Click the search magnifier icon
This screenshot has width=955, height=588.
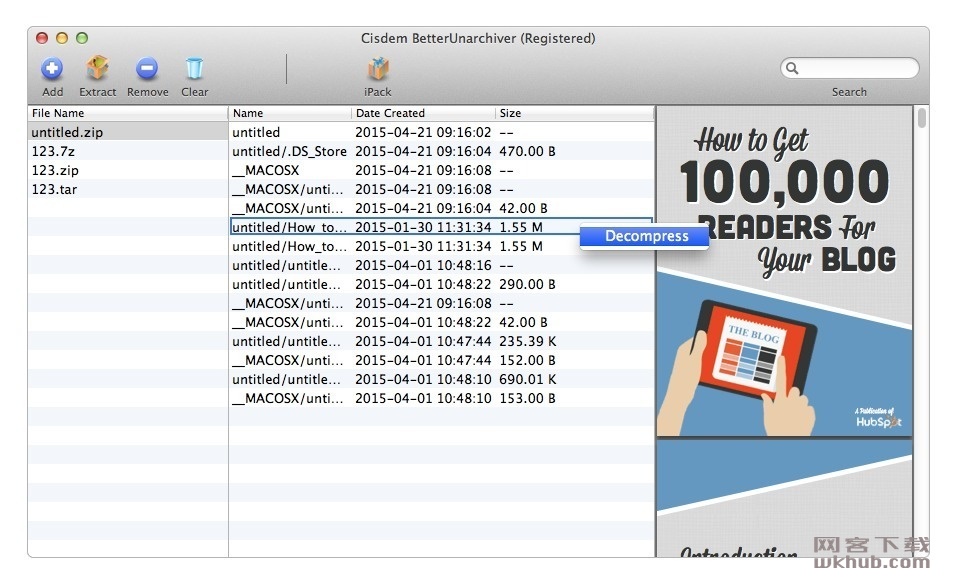[792, 68]
